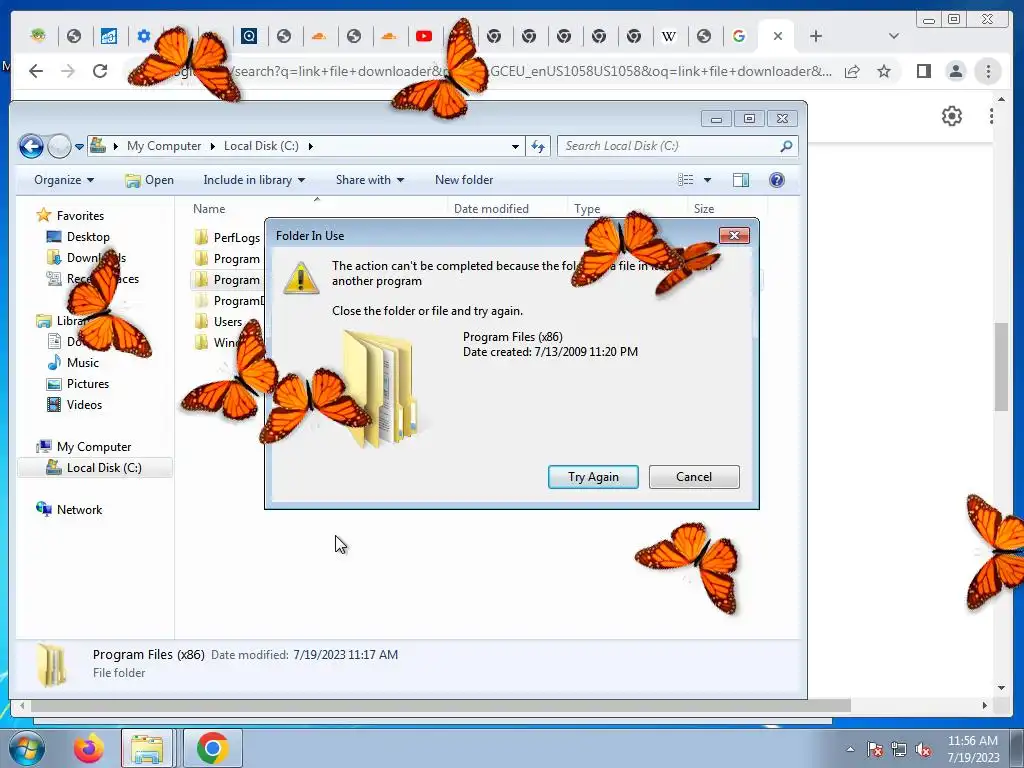Screen dimensions: 1024x768
Task: Switch to the Google tab
Action: tap(739, 36)
